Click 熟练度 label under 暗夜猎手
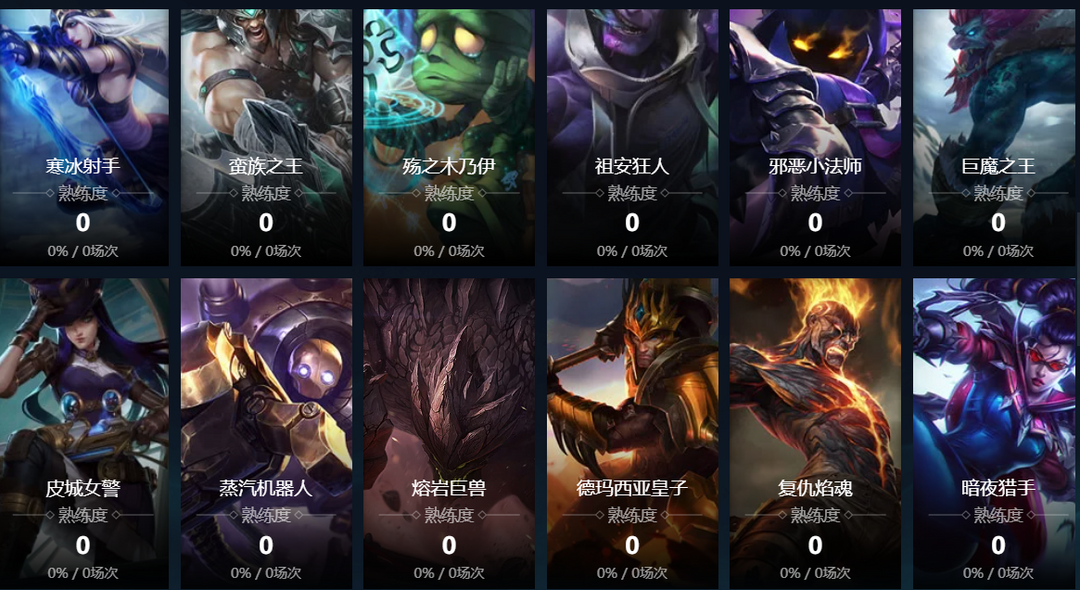Screen dimensions: 1080x590 coord(998,515)
